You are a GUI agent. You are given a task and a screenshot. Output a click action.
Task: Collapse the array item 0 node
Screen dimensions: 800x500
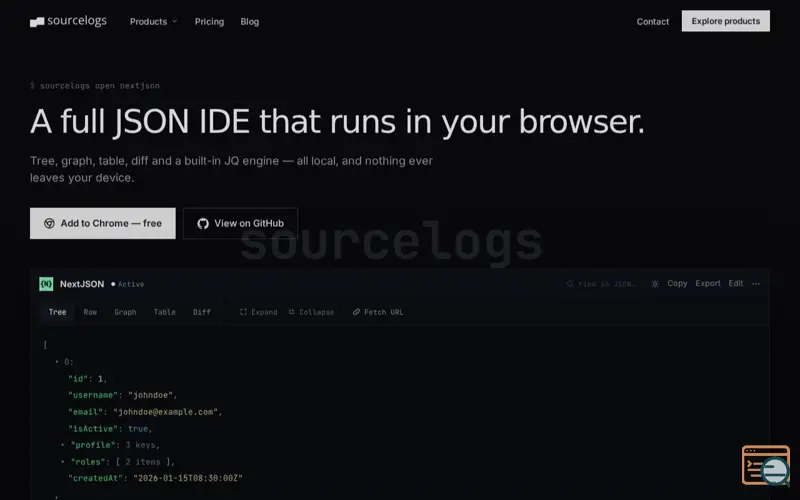point(57,362)
